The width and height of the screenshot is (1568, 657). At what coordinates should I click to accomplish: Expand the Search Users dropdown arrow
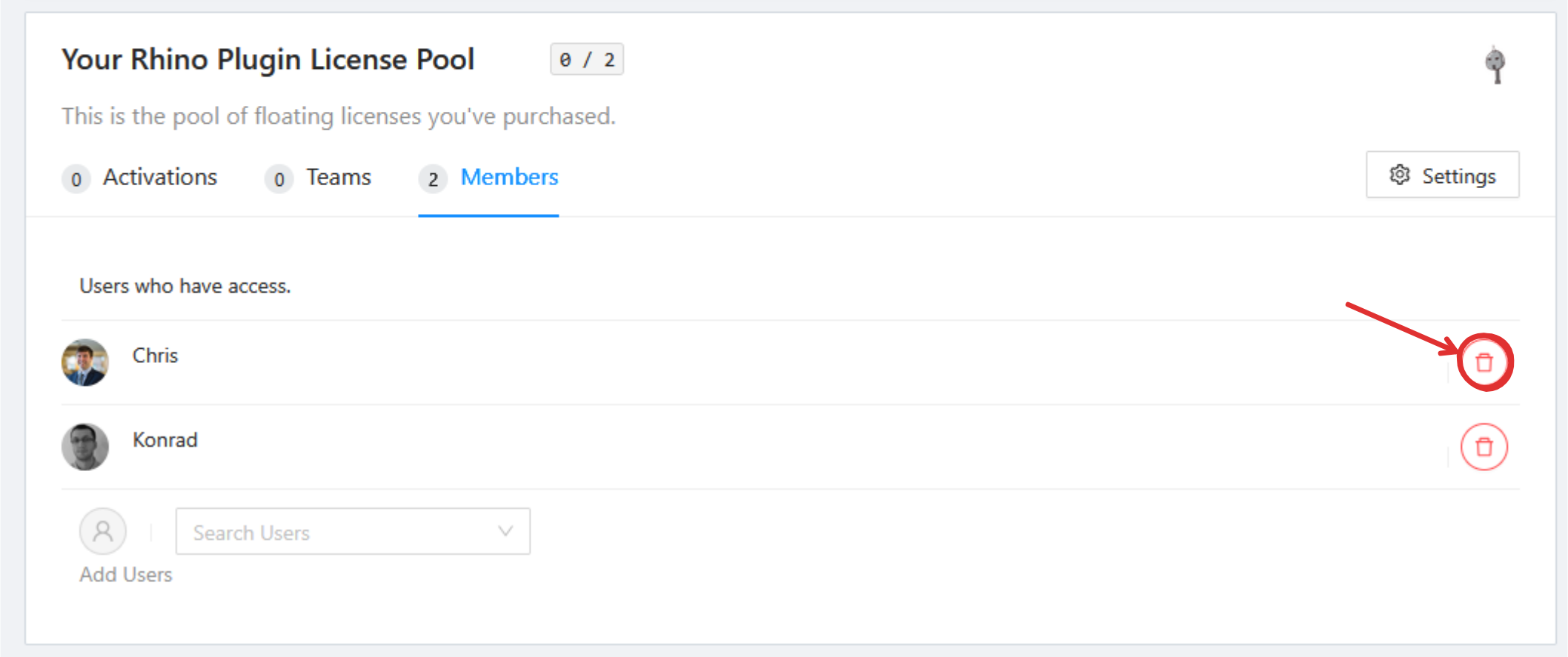coord(505,531)
